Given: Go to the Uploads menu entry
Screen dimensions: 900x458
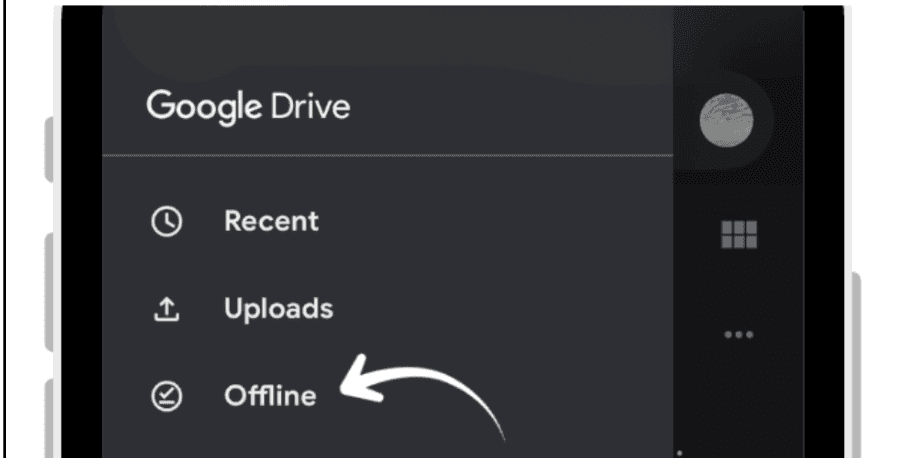Looking at the screenshot, I should click(x=278, y=309).
